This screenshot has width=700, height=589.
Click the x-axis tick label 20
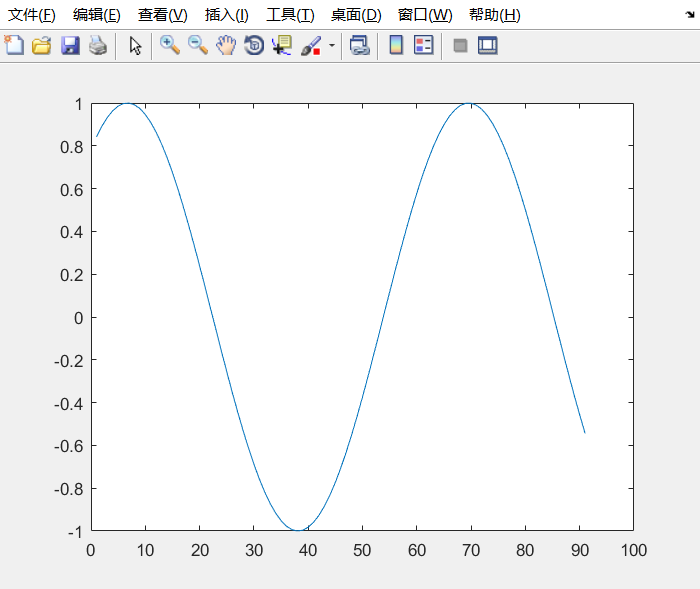pyautogui.click(x=200, y=550)
